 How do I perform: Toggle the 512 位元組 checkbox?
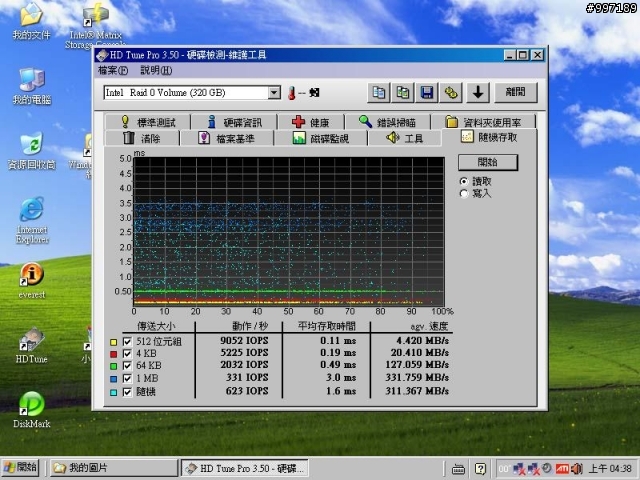pyautogui.click(x=127, y=342)
